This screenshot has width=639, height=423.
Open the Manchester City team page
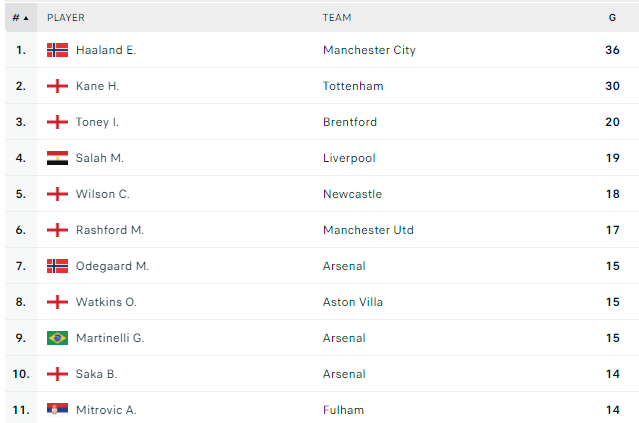[369, 50]
